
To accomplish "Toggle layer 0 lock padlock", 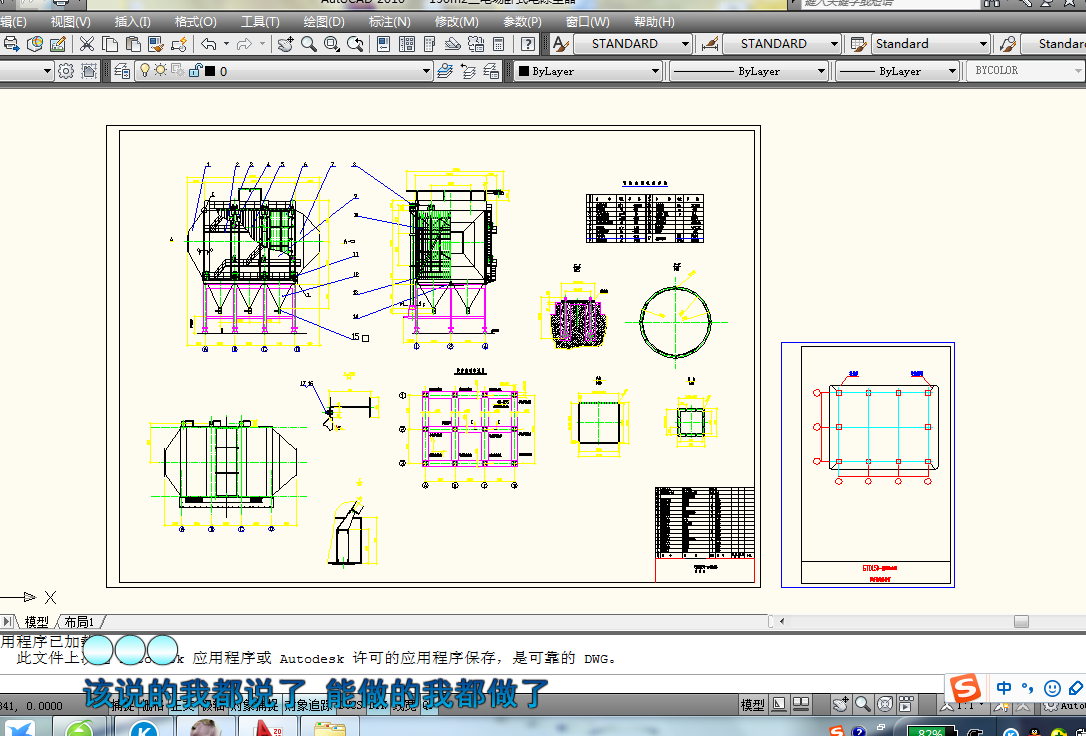I will 194,71.
